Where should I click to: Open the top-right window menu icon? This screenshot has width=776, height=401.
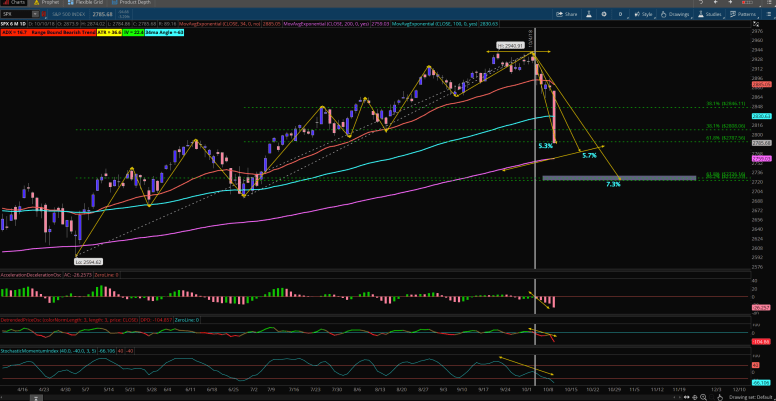pos(768,2)
